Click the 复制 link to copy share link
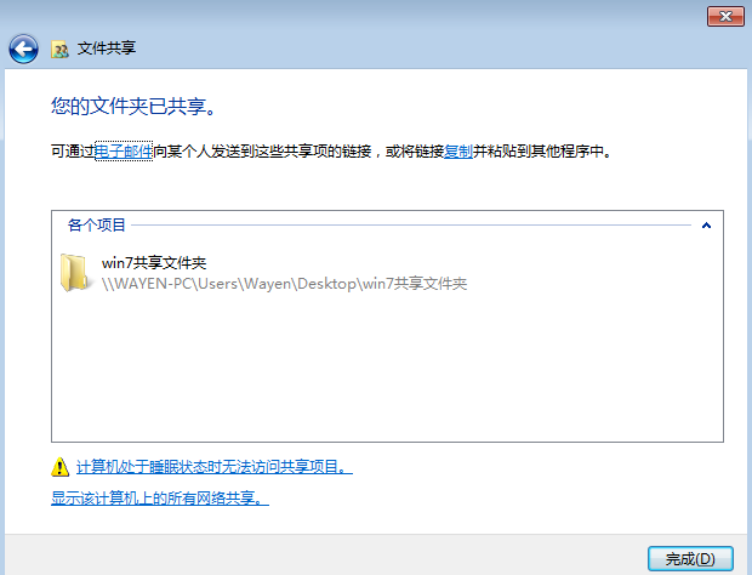Image resolution: width=752 pixels, height=575 pixels. click(458, 152)
